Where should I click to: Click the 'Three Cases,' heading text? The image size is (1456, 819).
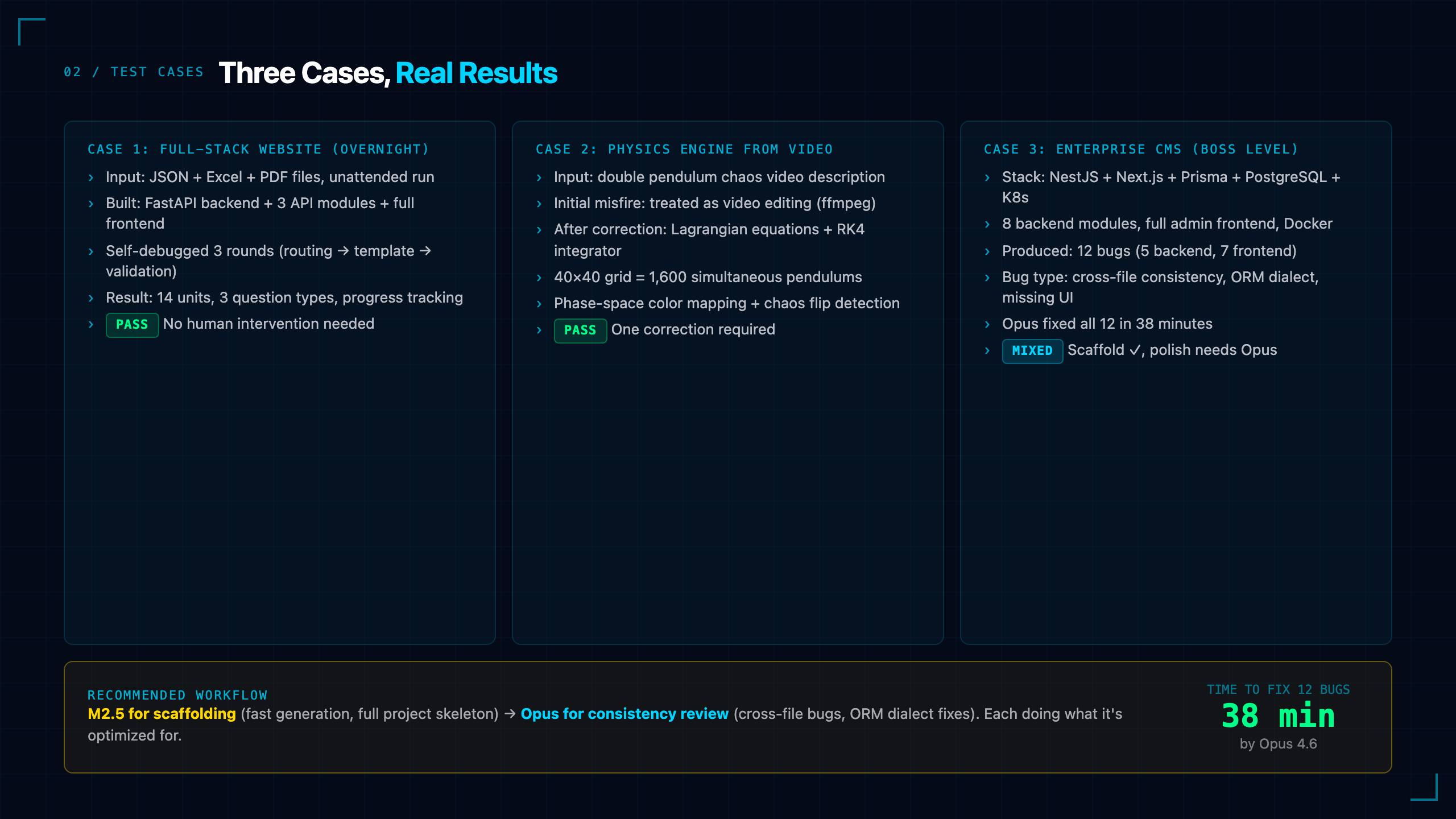(x=304, y=73)
